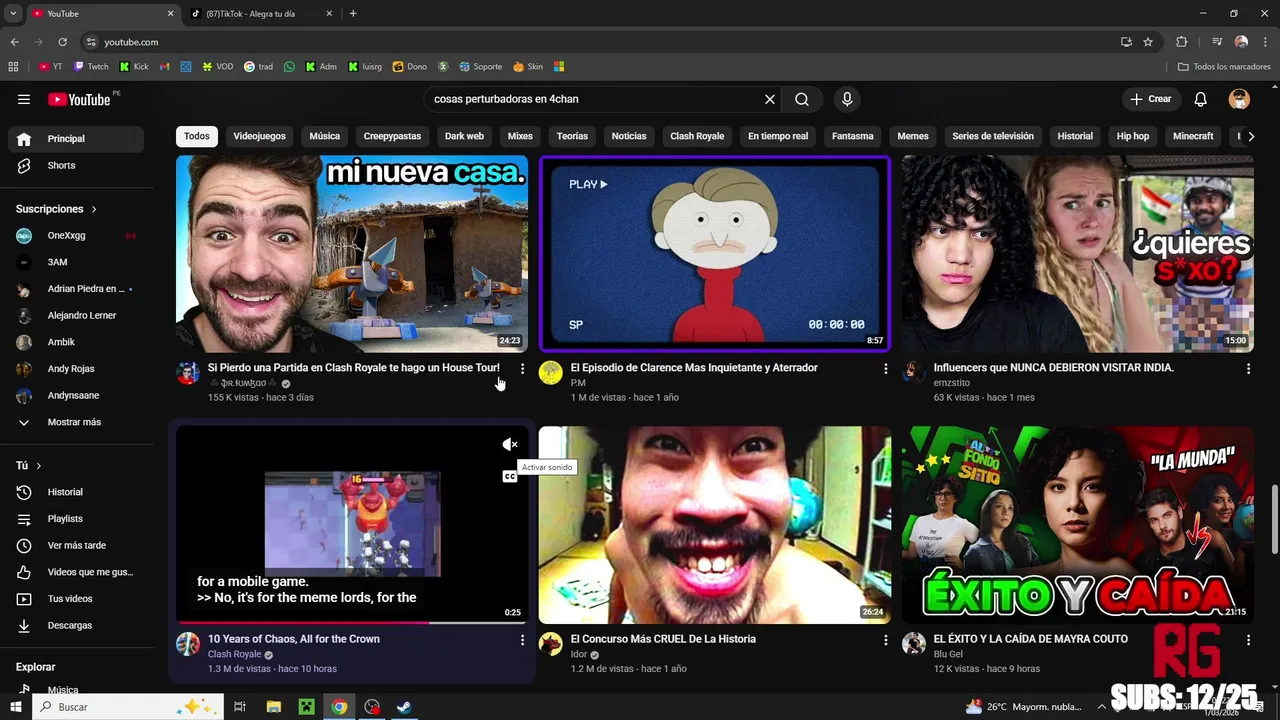
Task: Open the mi nueva casa thumbnail
Action: [352, 254]
